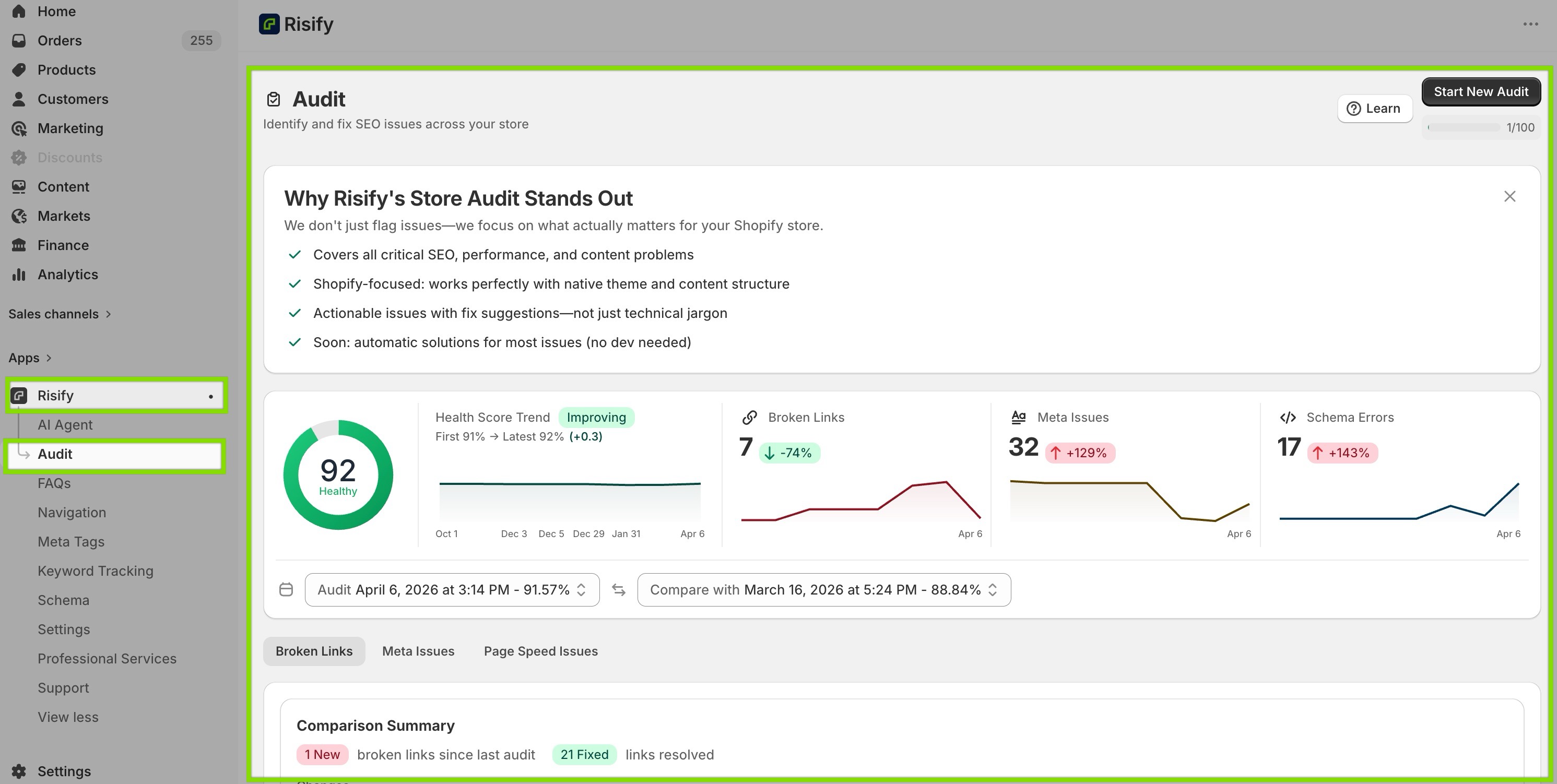Click the Risify logo in header

pos(269,24)
